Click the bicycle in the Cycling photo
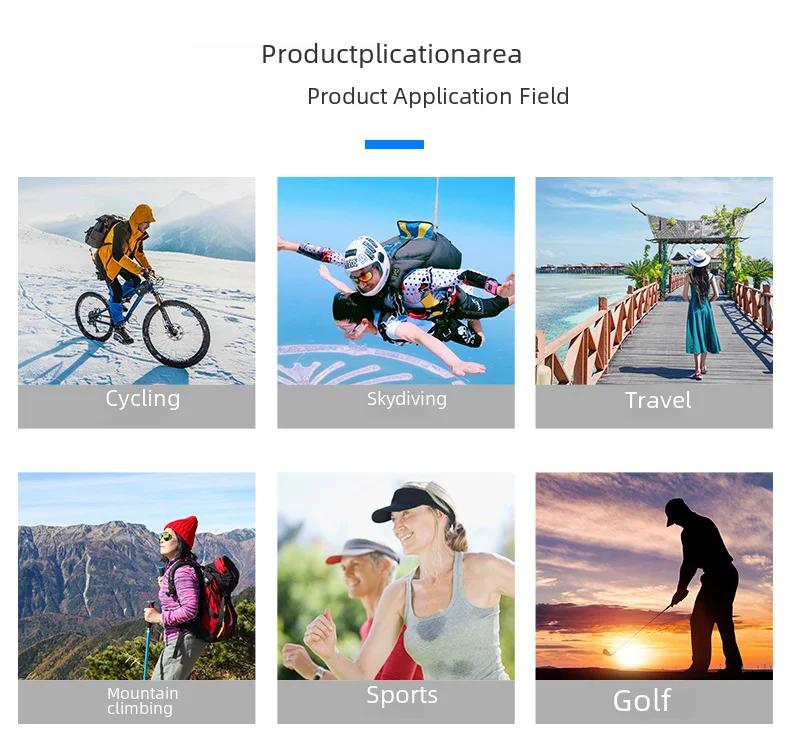 (x=143, y=320)
